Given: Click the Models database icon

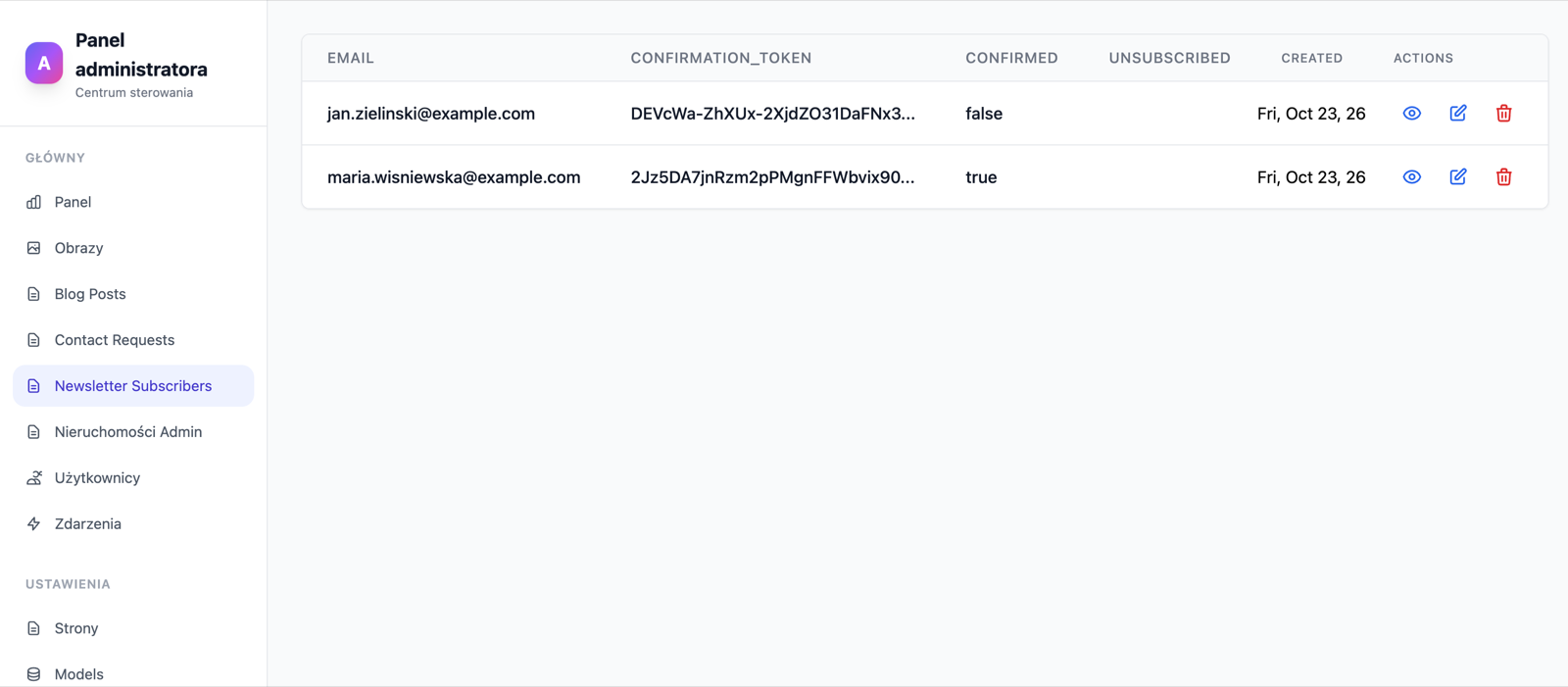Looking at the screenshot, I should tap(34, 674).
